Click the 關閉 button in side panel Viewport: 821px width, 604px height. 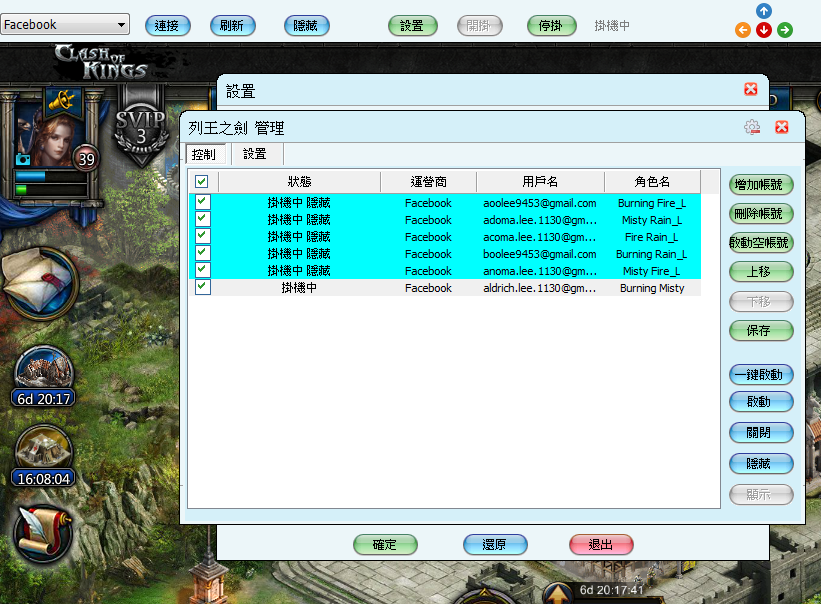[761, 433]
